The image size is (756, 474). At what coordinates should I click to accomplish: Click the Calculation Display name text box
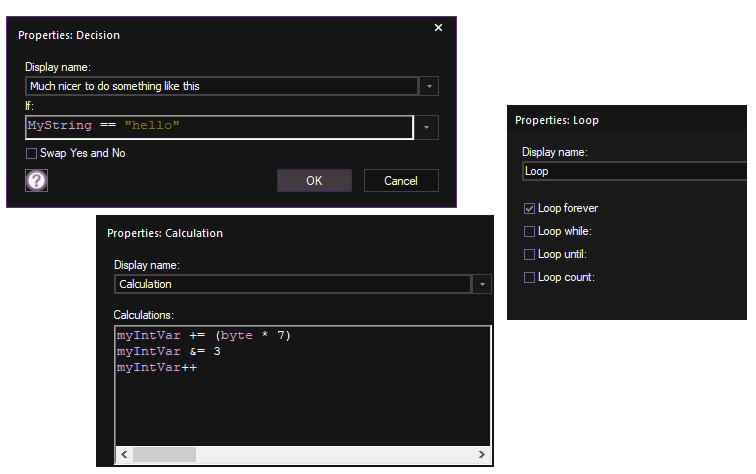292,285
